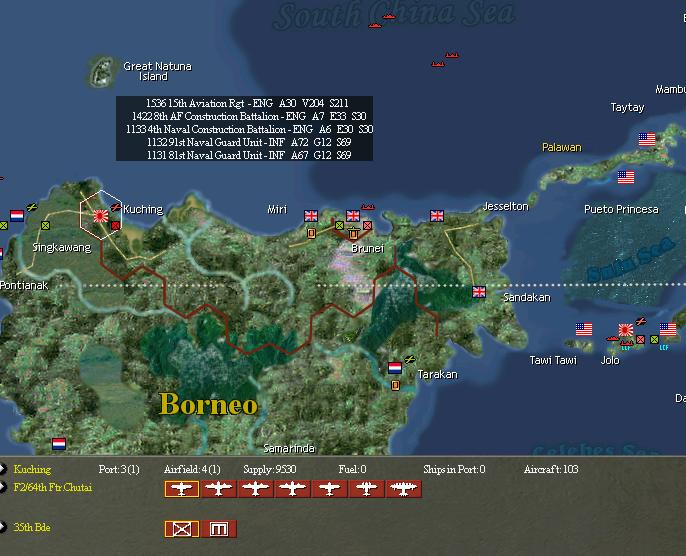The image size is (686, 556).
Task: Open the F2/64th Ftr Chutai unit link
Action: tap(52, 487)
